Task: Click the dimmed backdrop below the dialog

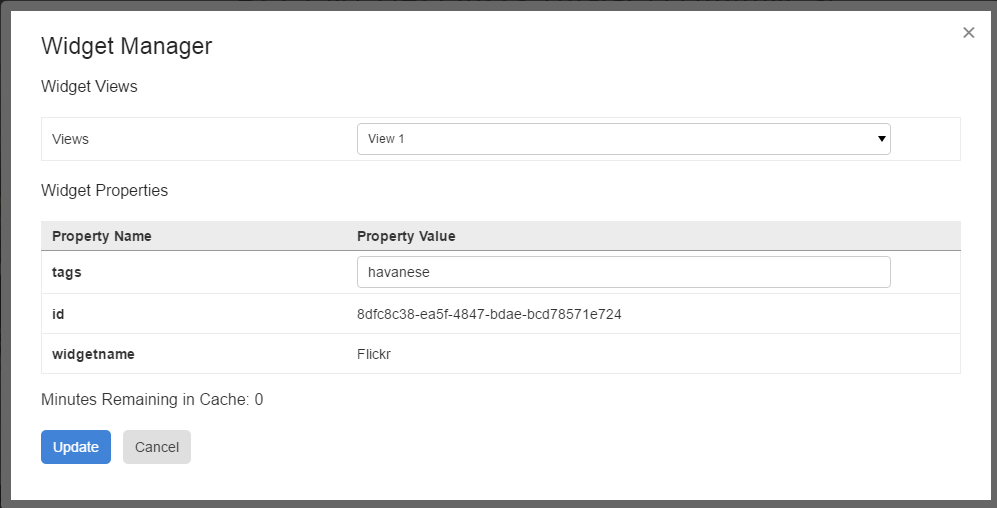Action: pos(500,504)
